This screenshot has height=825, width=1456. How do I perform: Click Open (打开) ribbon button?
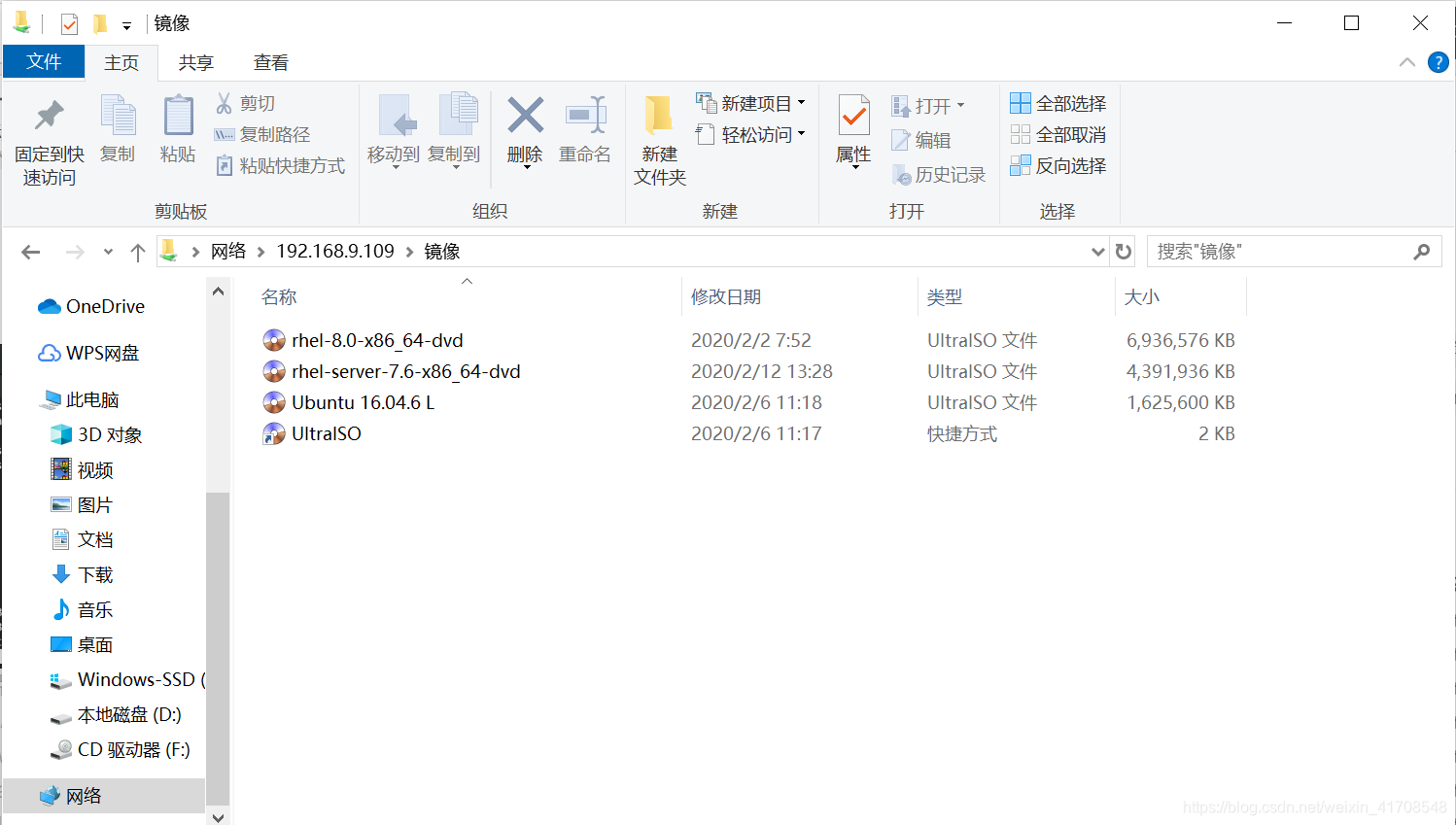927,105
